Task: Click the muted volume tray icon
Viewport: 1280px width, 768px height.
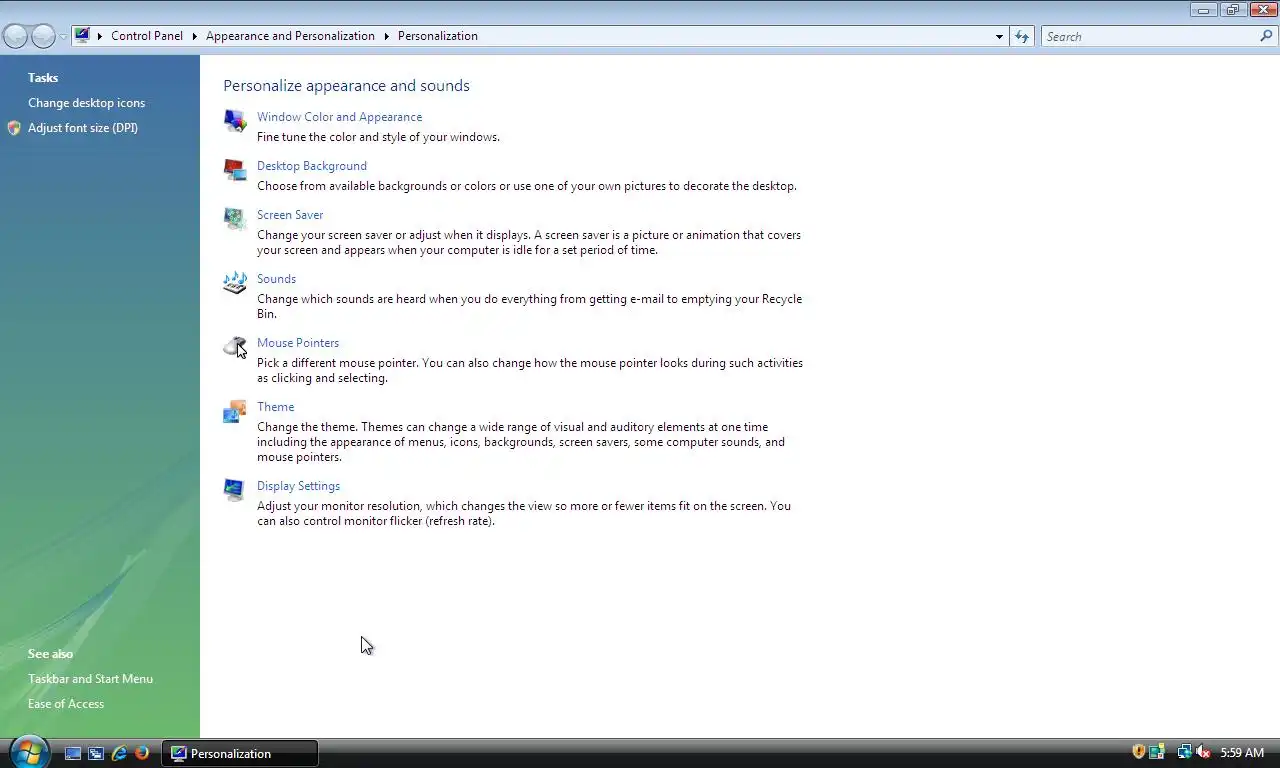Action: tap(1204, 752)
